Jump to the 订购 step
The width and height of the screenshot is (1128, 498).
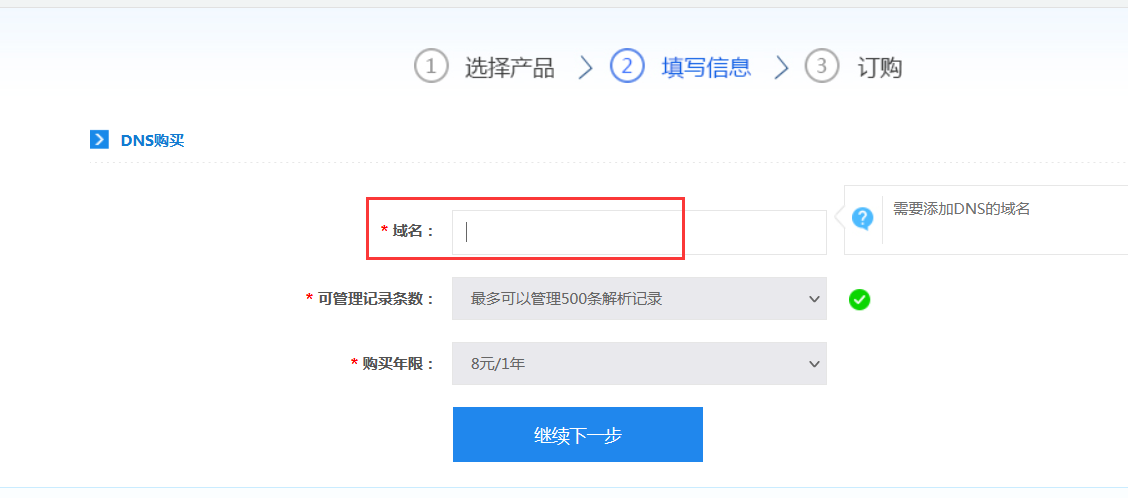tap(880, 68)
